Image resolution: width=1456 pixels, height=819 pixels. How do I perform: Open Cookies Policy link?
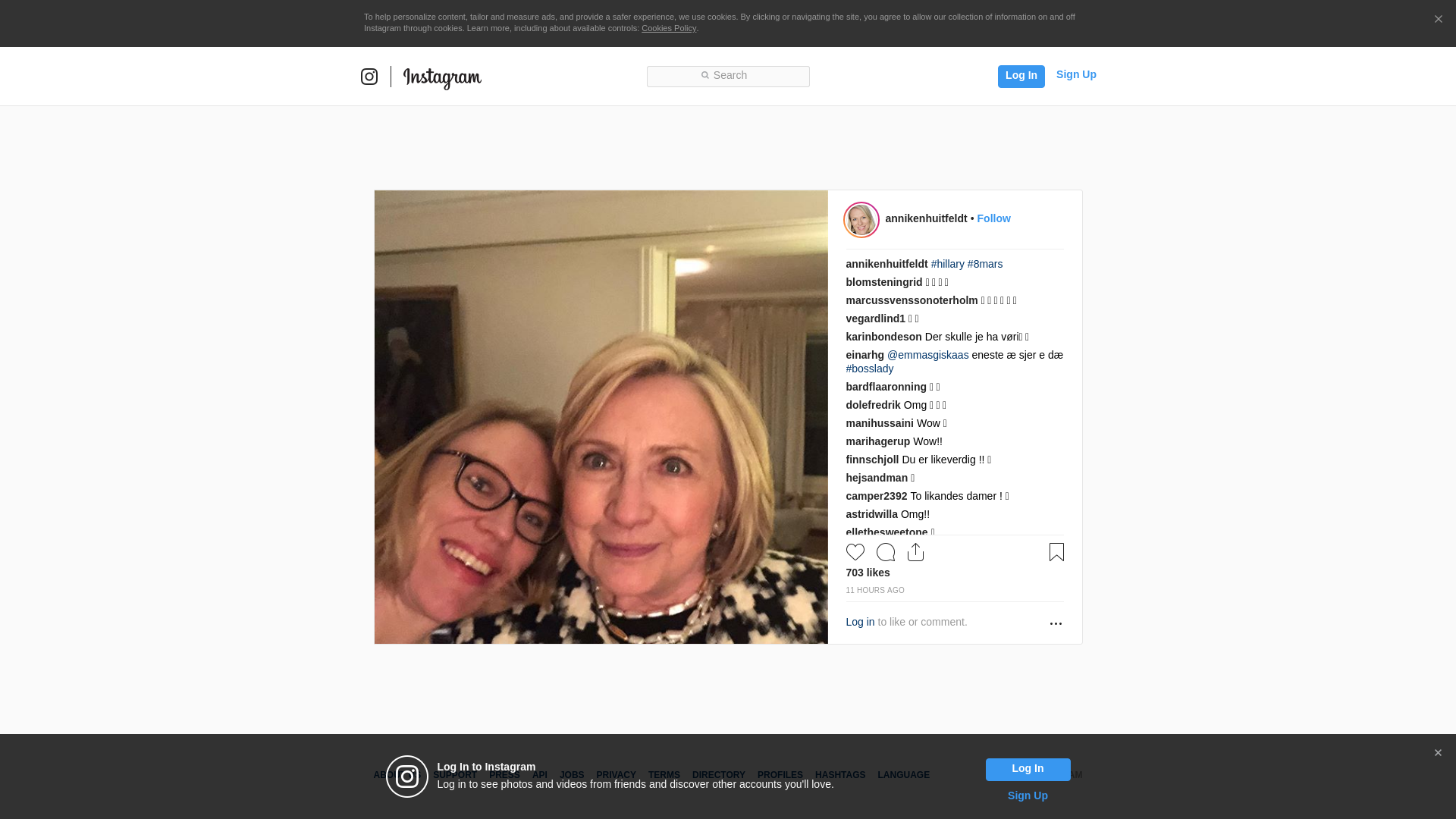669,28
